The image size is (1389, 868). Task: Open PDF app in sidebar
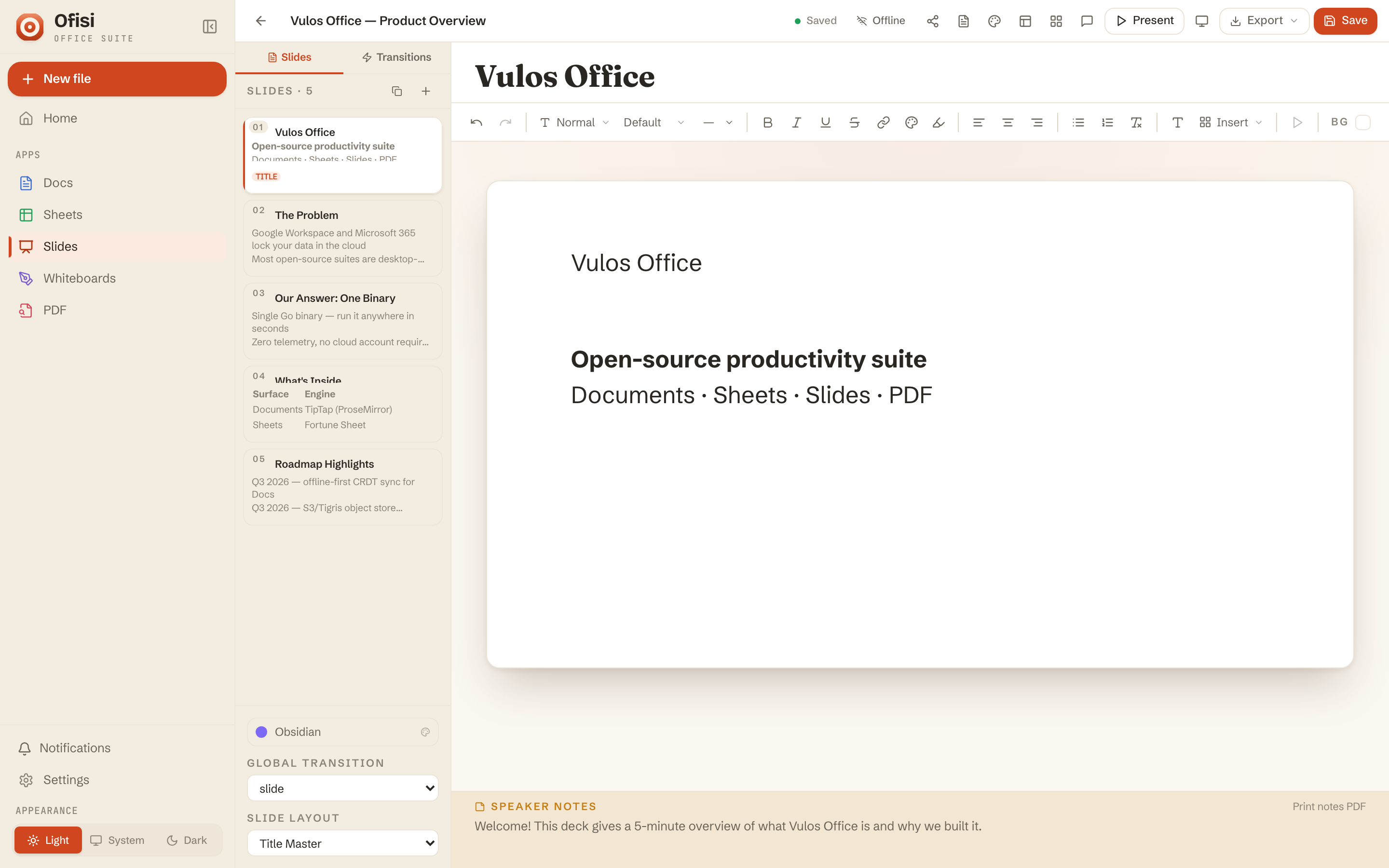[117, 310]
